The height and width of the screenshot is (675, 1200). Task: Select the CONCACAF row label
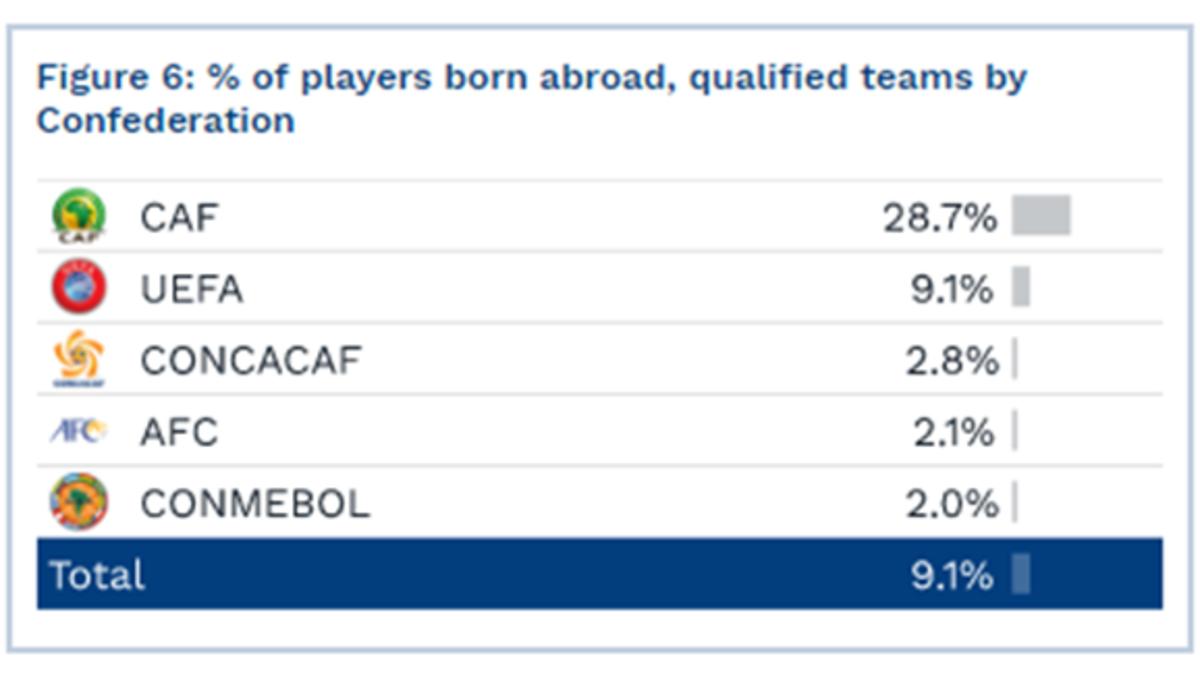point(250,361)
